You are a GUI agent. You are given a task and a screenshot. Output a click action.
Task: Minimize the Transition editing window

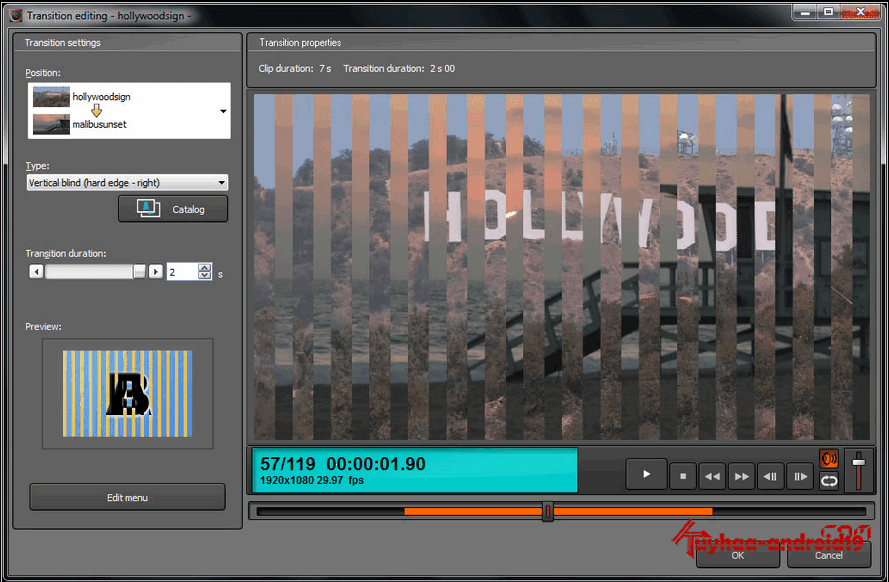click(x=805, y=12)
